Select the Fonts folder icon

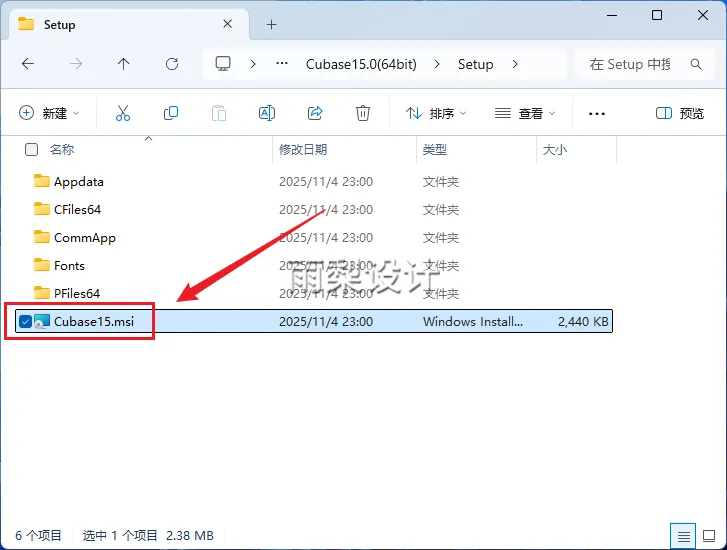point(42,265)
